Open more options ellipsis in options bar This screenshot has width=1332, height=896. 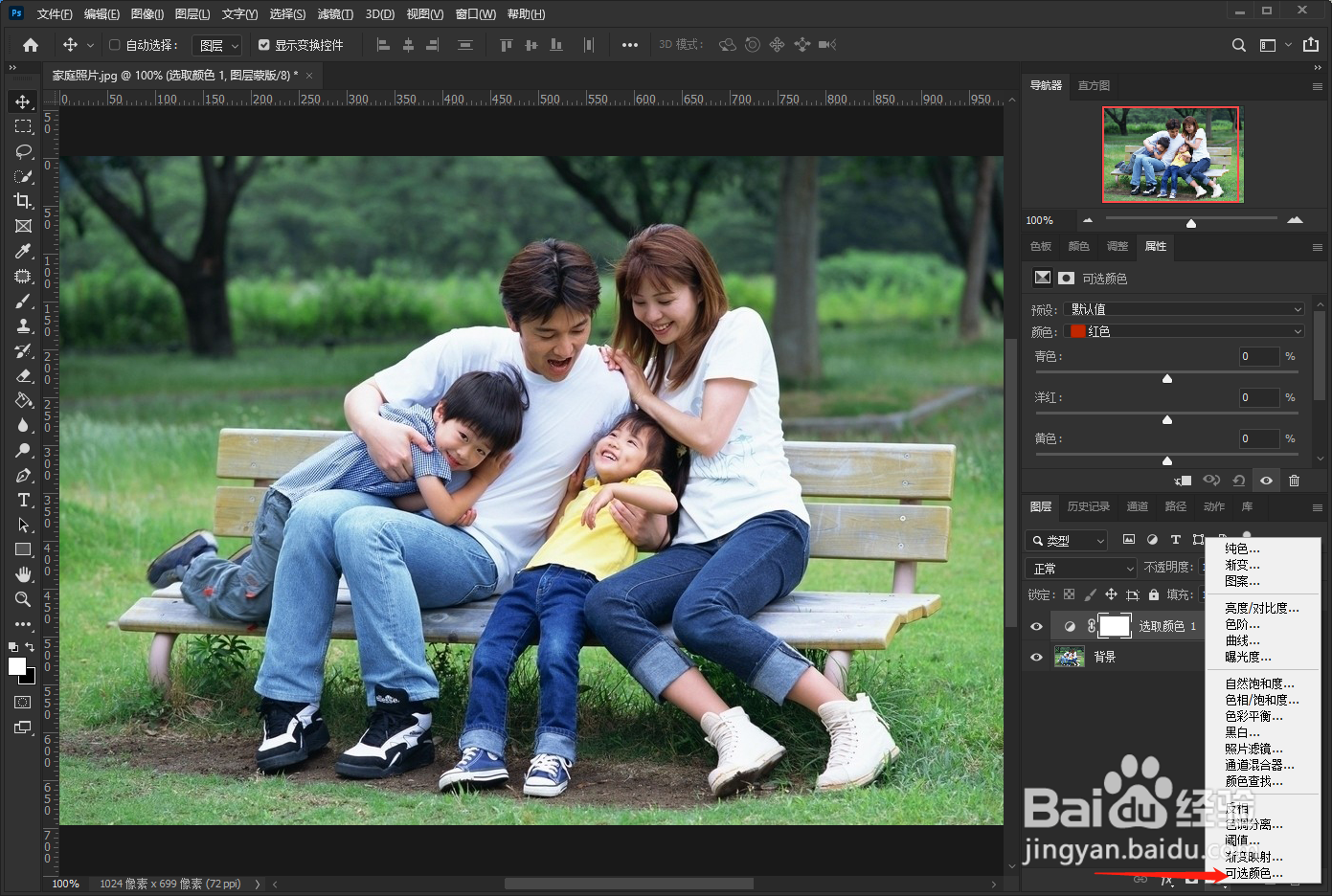click(x=629, y=45)
